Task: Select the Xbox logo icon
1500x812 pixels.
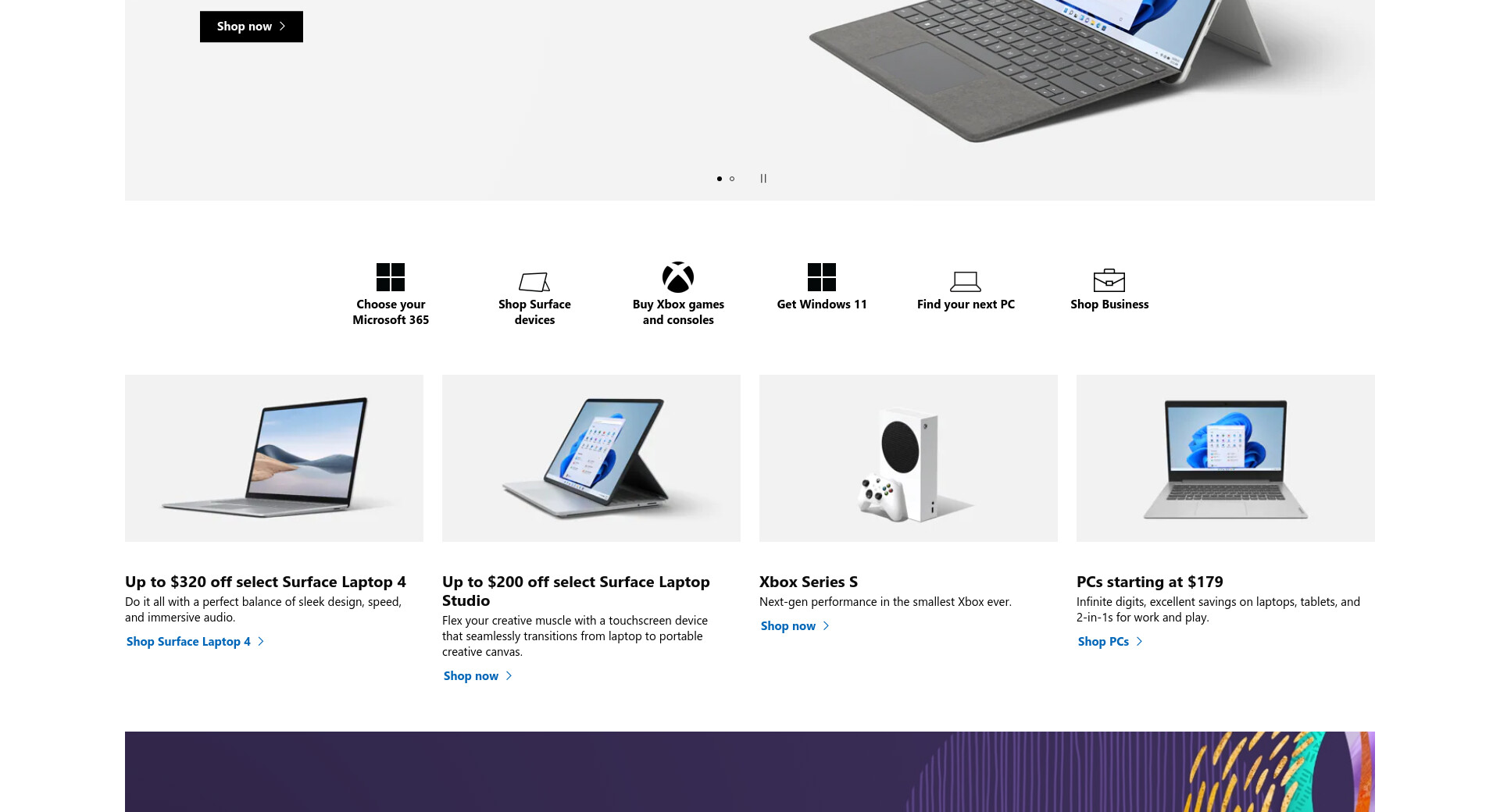Action: 678,277
